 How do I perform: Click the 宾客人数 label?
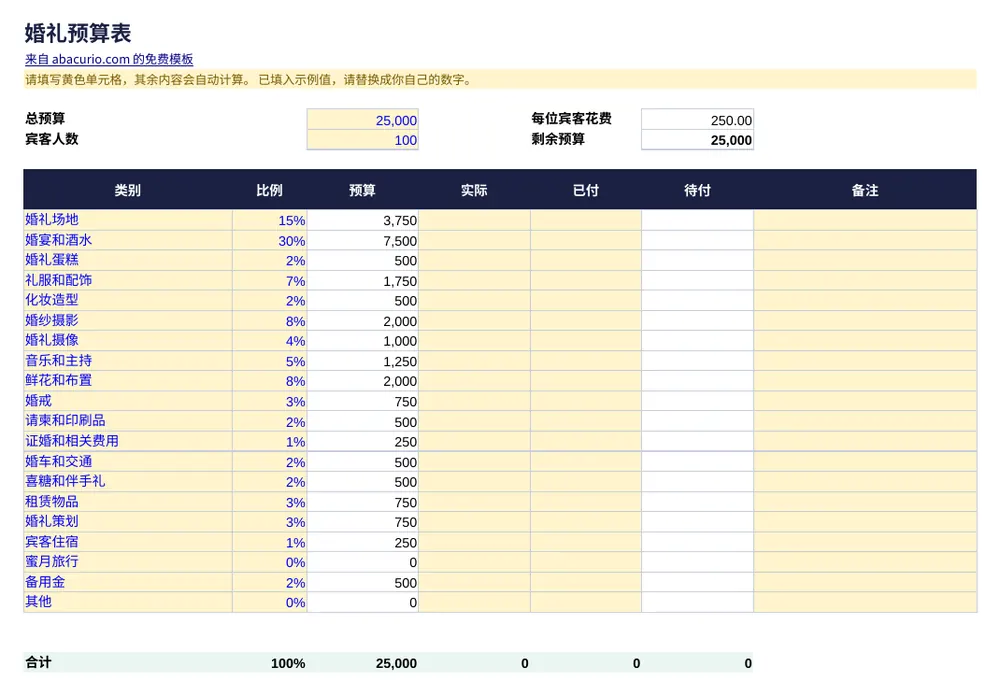(x=52, y=139)
